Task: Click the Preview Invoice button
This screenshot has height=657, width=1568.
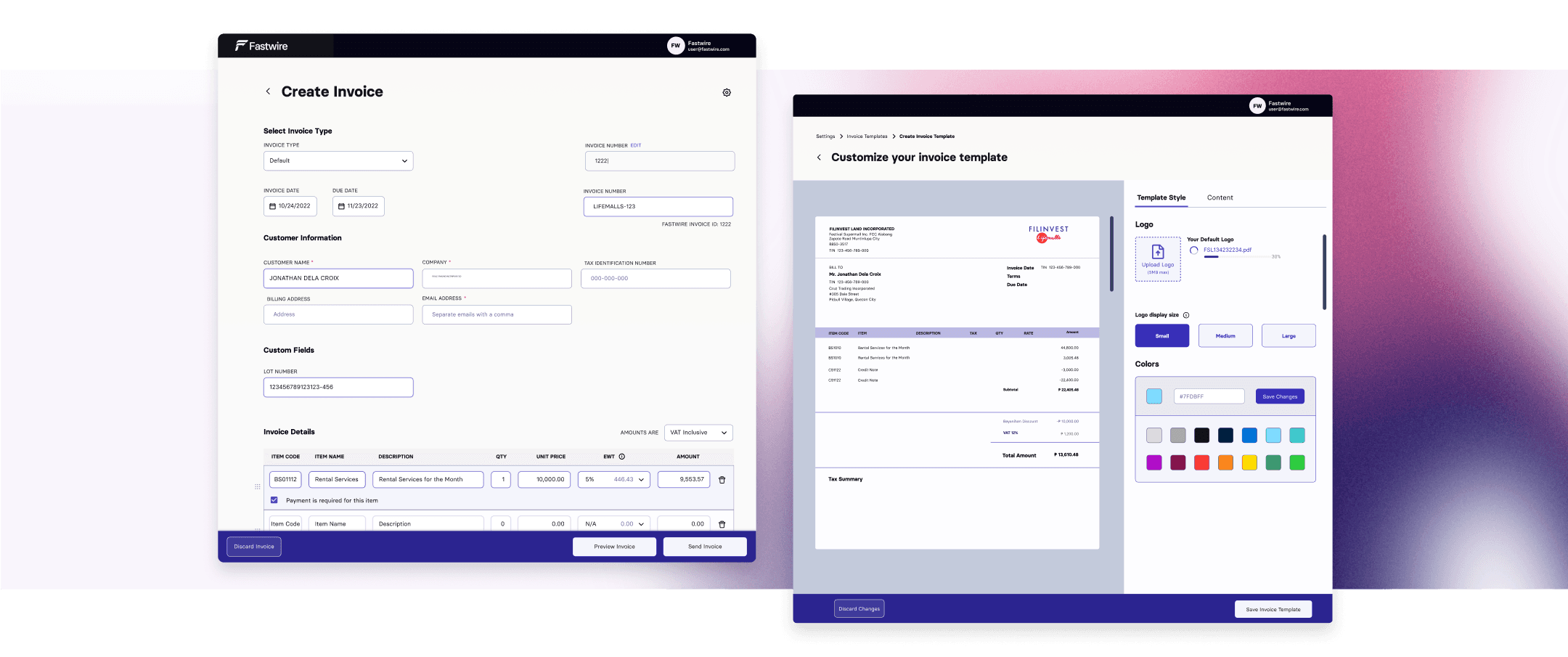Action: (614, 547)
